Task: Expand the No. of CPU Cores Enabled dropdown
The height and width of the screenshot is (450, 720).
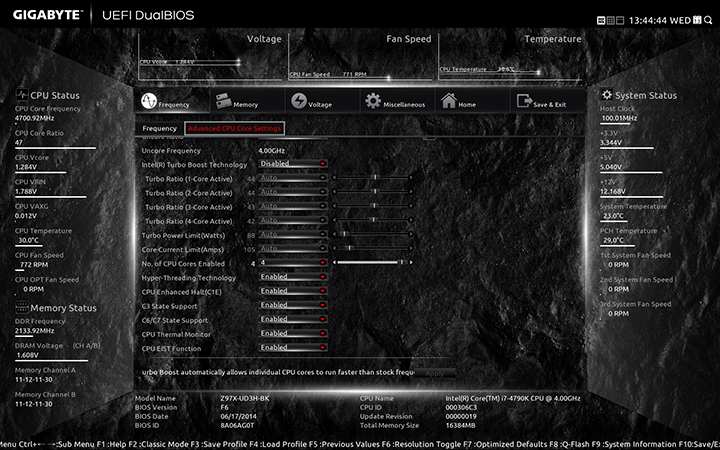Action: point(293,263)
